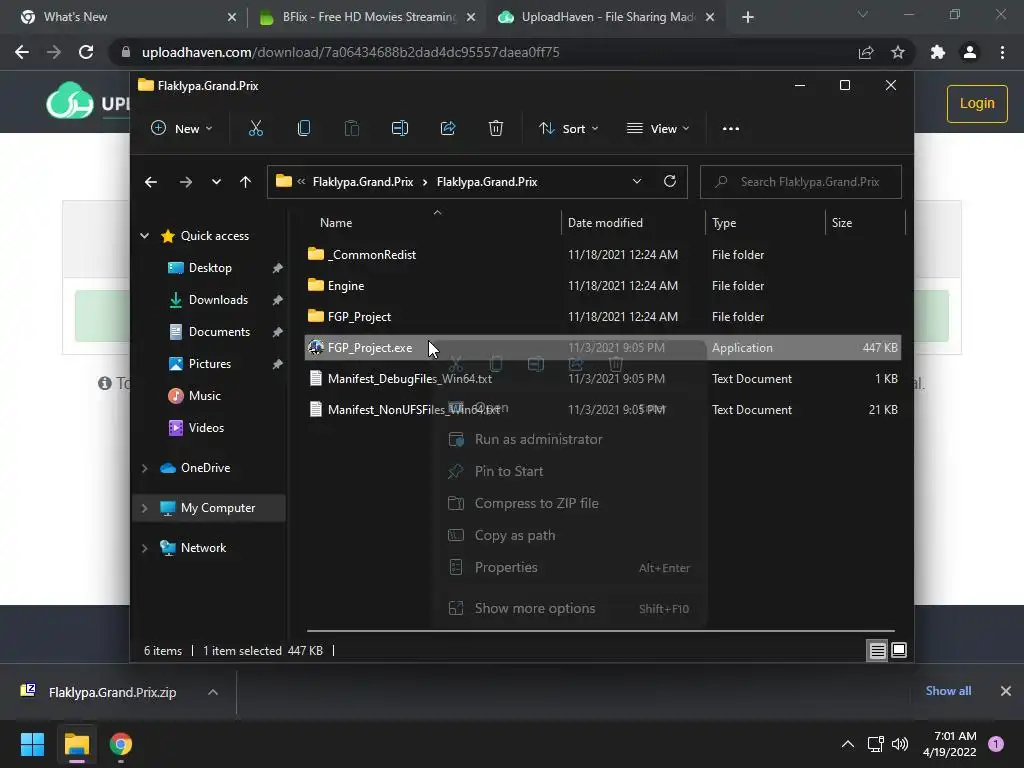Click the Chrome address bar URL
The image size is (1024, 768).
[350, 52]
